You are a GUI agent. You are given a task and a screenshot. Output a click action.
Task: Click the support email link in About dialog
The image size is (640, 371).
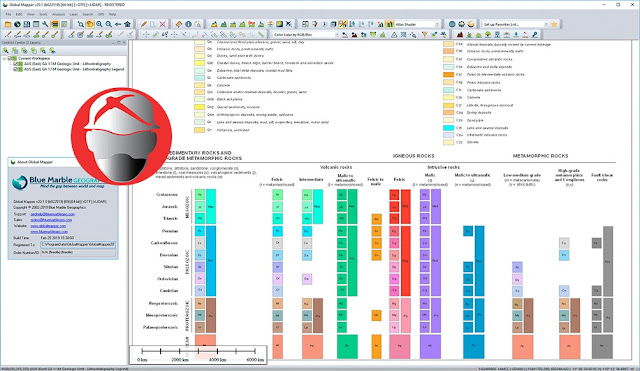point(52,214)
